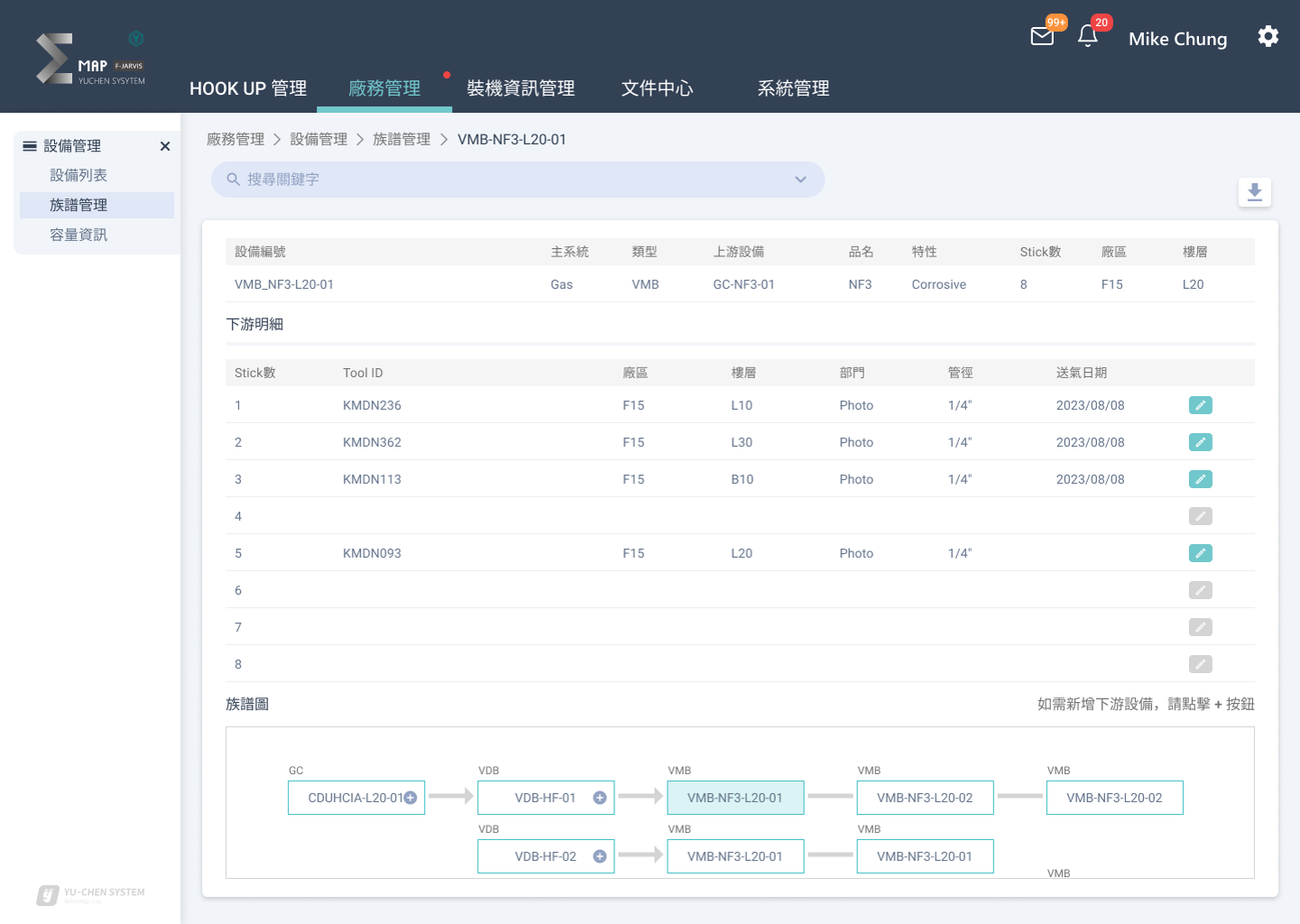Screen dimensions: 1300x924
Task: Open settings gear icon
Action: [1268, 37]
